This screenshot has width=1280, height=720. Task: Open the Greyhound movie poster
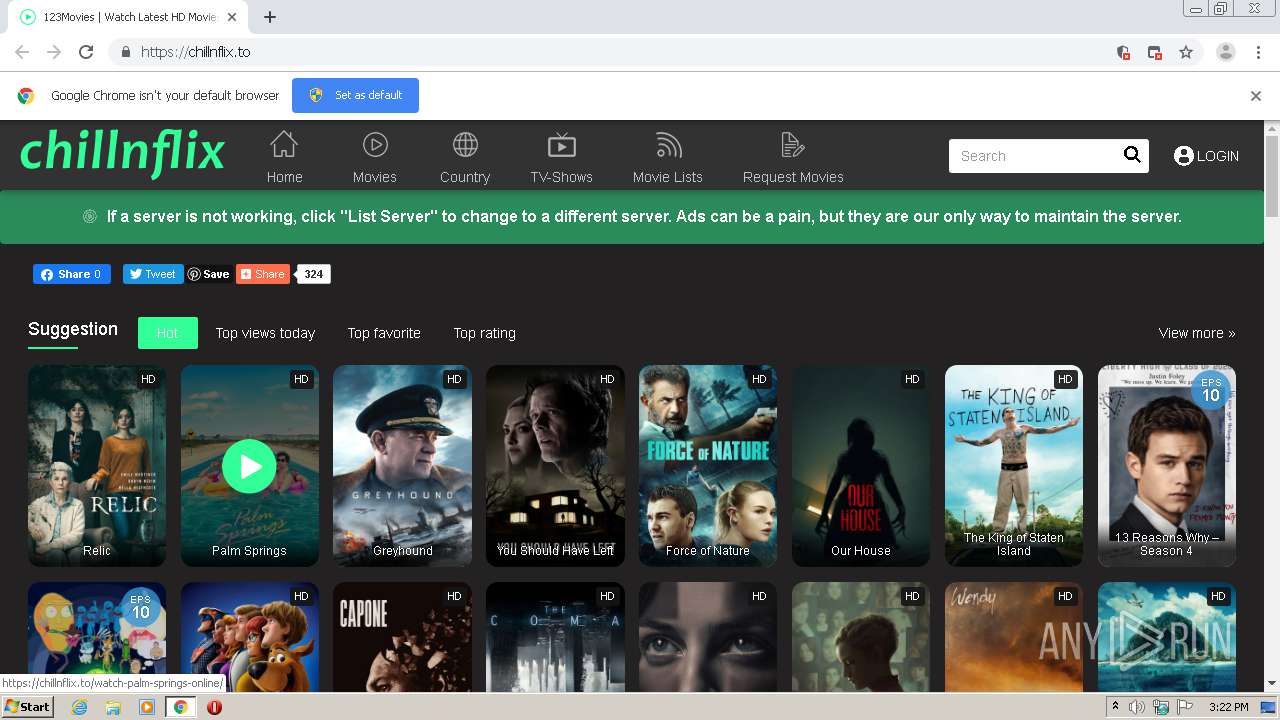pyautogui.click(x=402, y=466)
